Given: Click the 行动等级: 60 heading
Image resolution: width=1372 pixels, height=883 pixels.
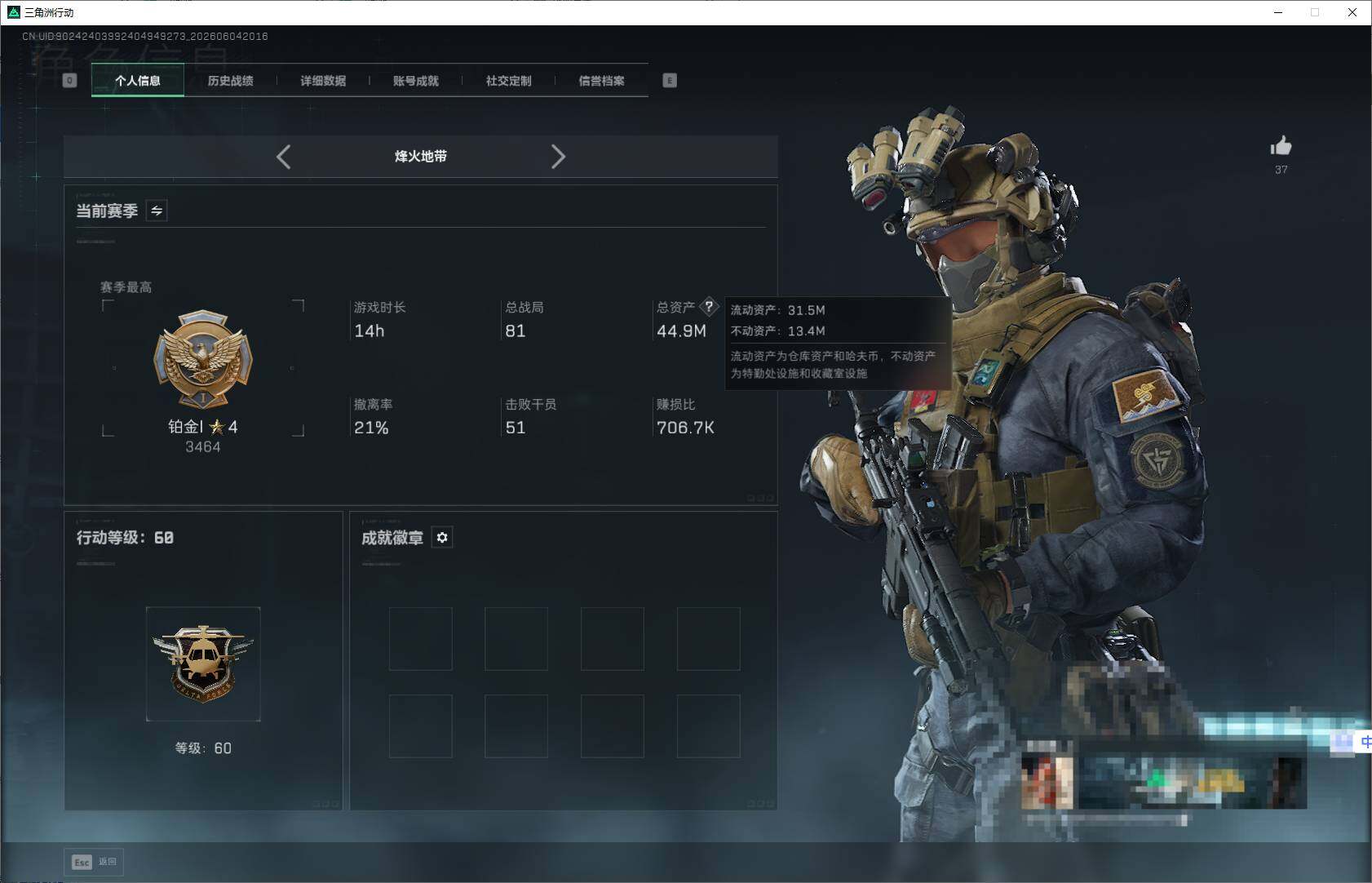Looking at the screenshot, I should 125,538.
